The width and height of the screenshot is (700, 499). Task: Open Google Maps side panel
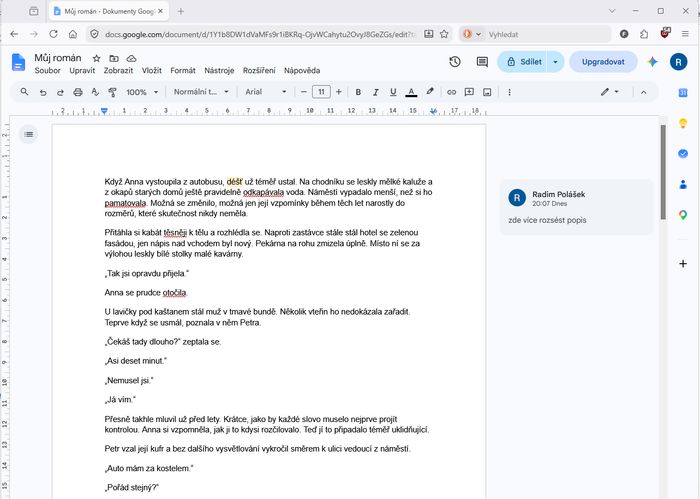click(x=683, y=215)
